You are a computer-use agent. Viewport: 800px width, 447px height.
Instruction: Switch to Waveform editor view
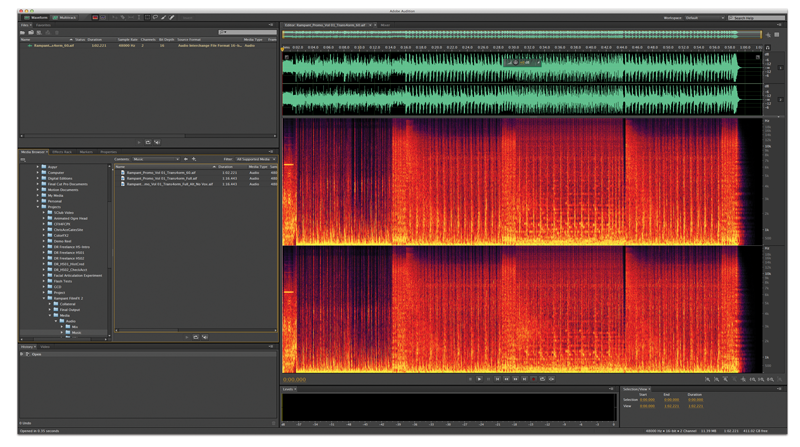(36, 17)
